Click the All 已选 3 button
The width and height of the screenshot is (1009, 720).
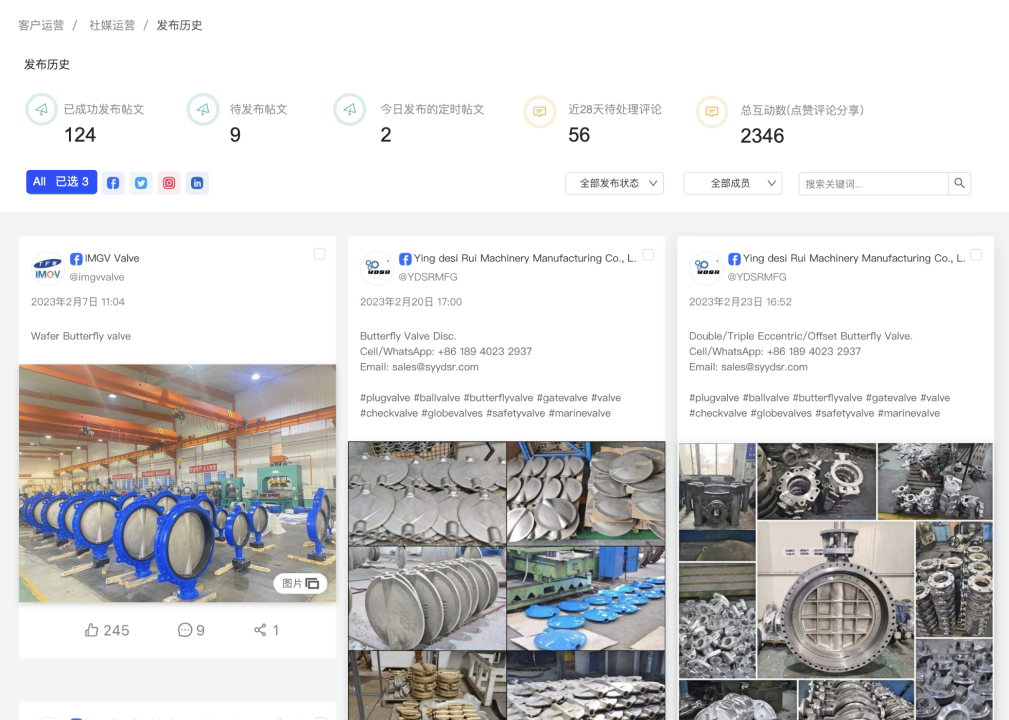[x=61, y=182]
